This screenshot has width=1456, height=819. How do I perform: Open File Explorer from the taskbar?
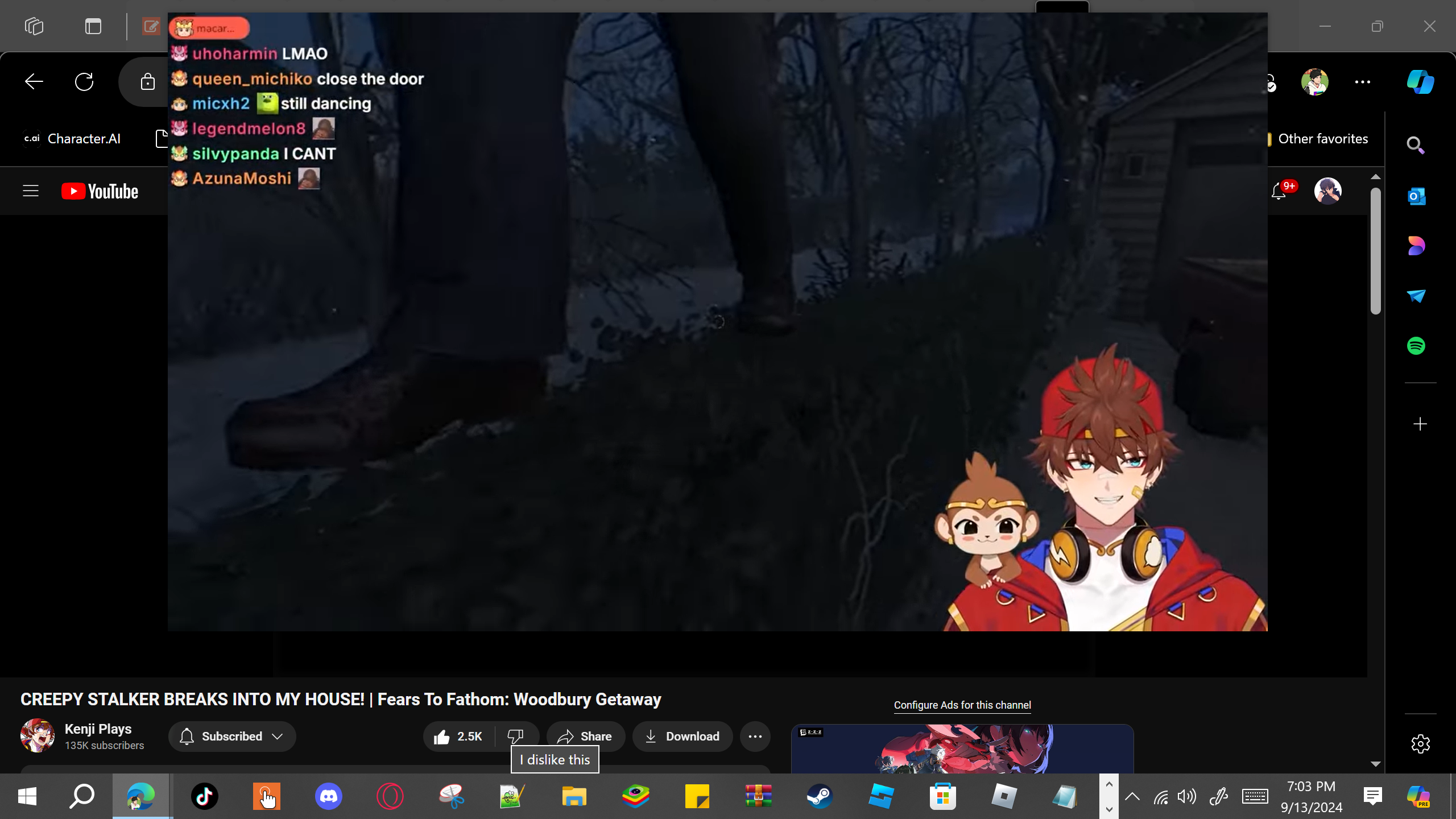pyautogui.click(x=574, y=796)
